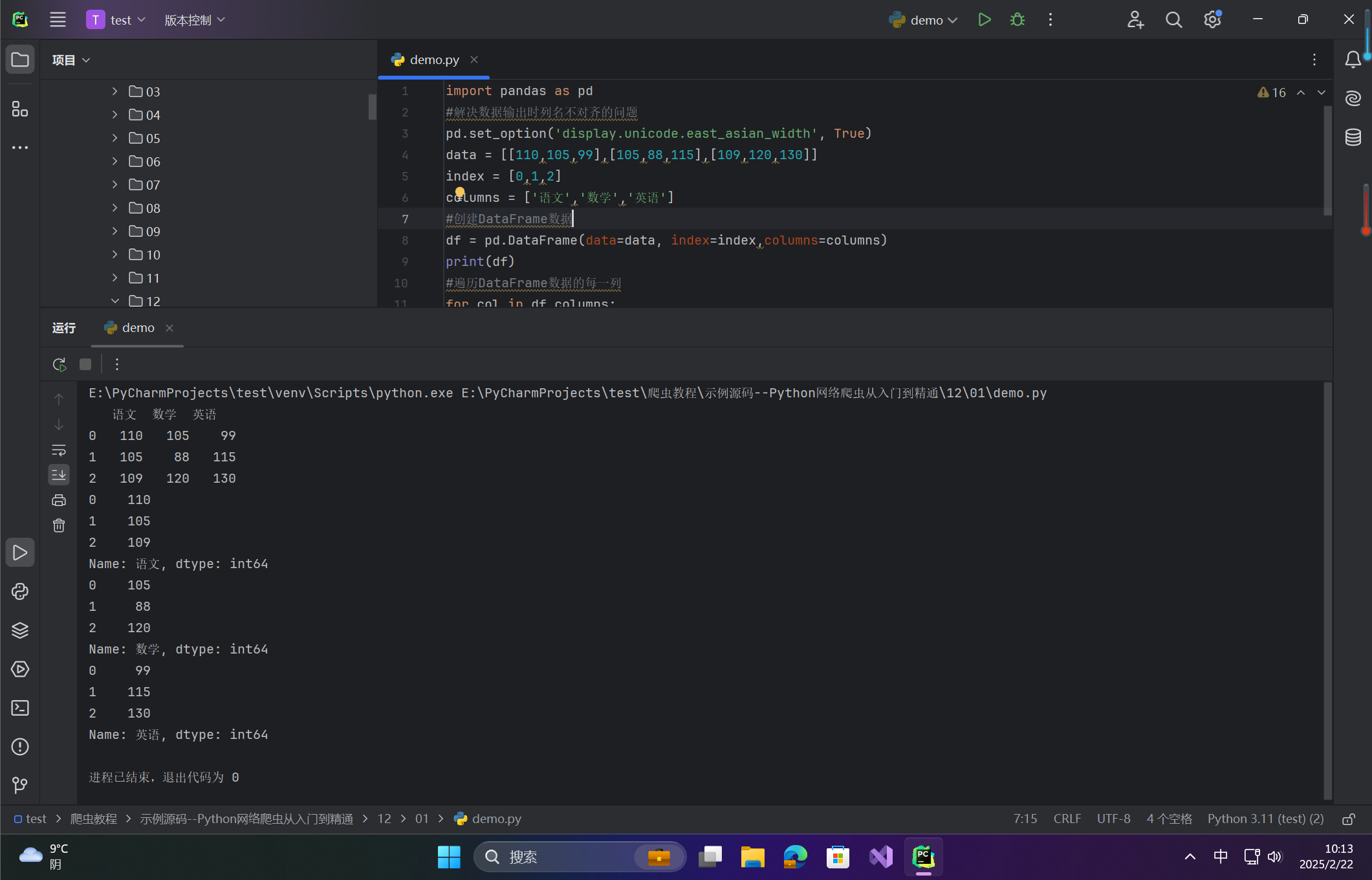This screenshot has height=880, width=1372.
Task: Toggle soft-wrap in the run console
Action: [x=59, y=450]
